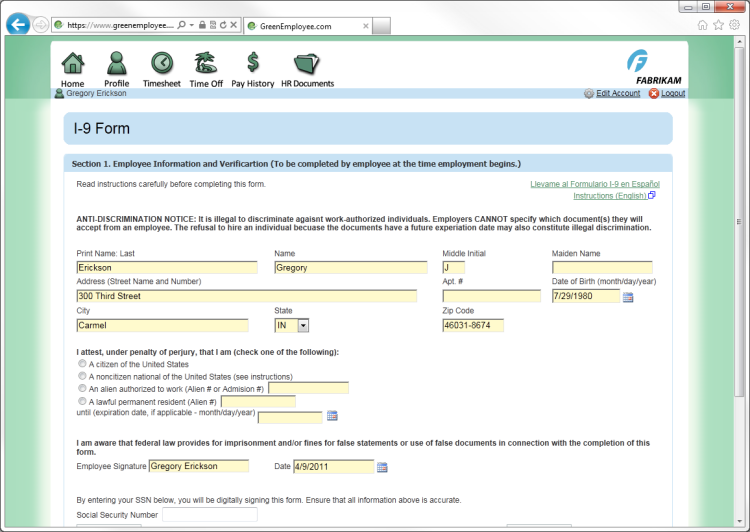Open address bar autocomplete dropdown arrow
The height and width of the screenshot is (532, 750).
click(192, 25)
